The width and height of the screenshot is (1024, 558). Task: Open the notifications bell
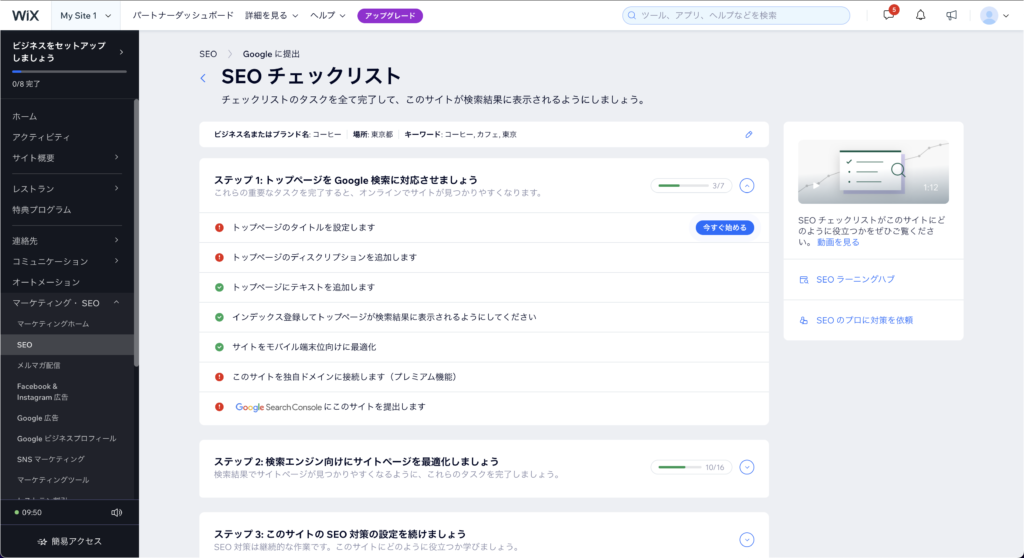coord(920,15)
